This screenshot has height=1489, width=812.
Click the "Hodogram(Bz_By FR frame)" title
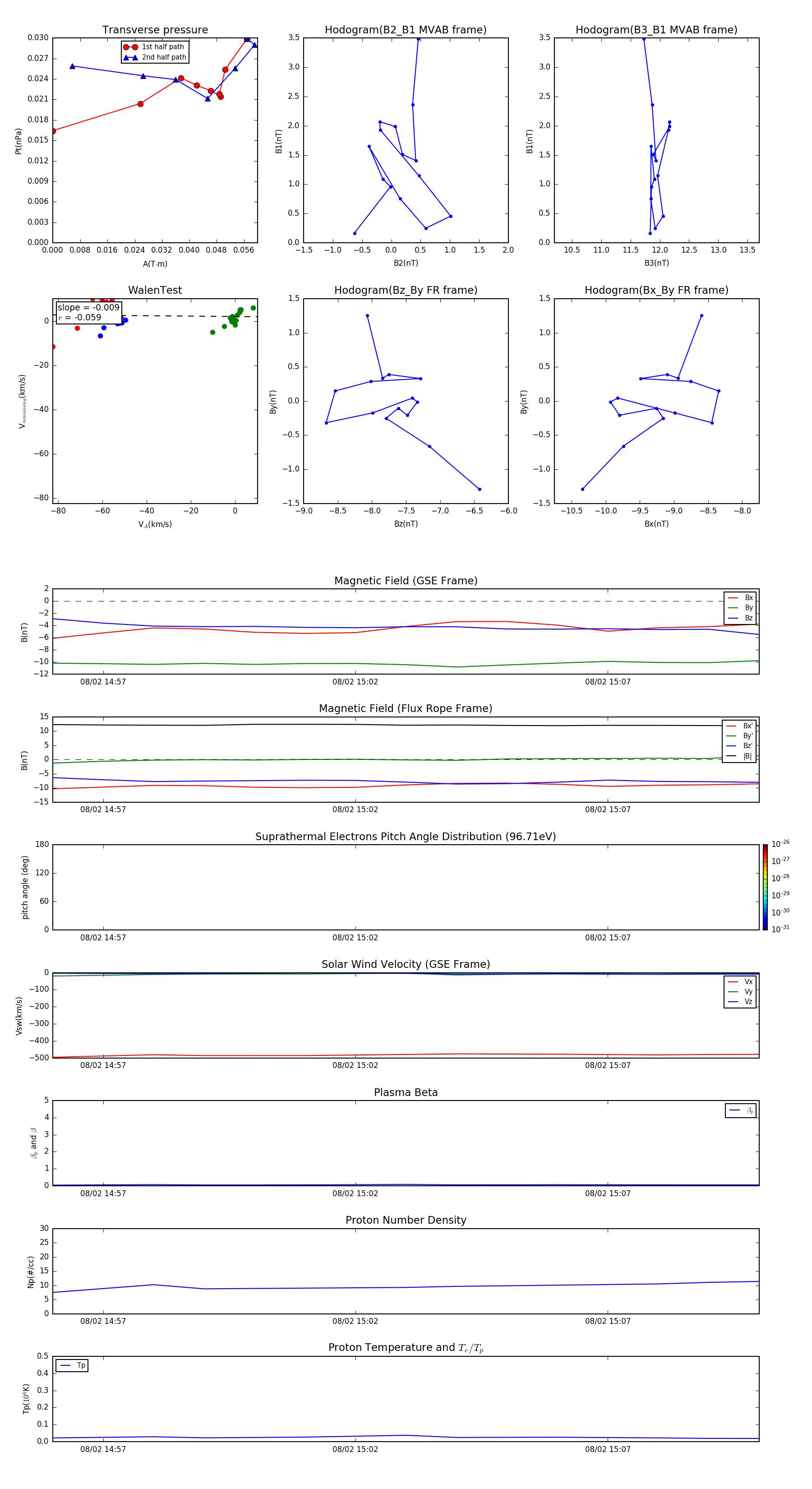(x=406, y=290)
